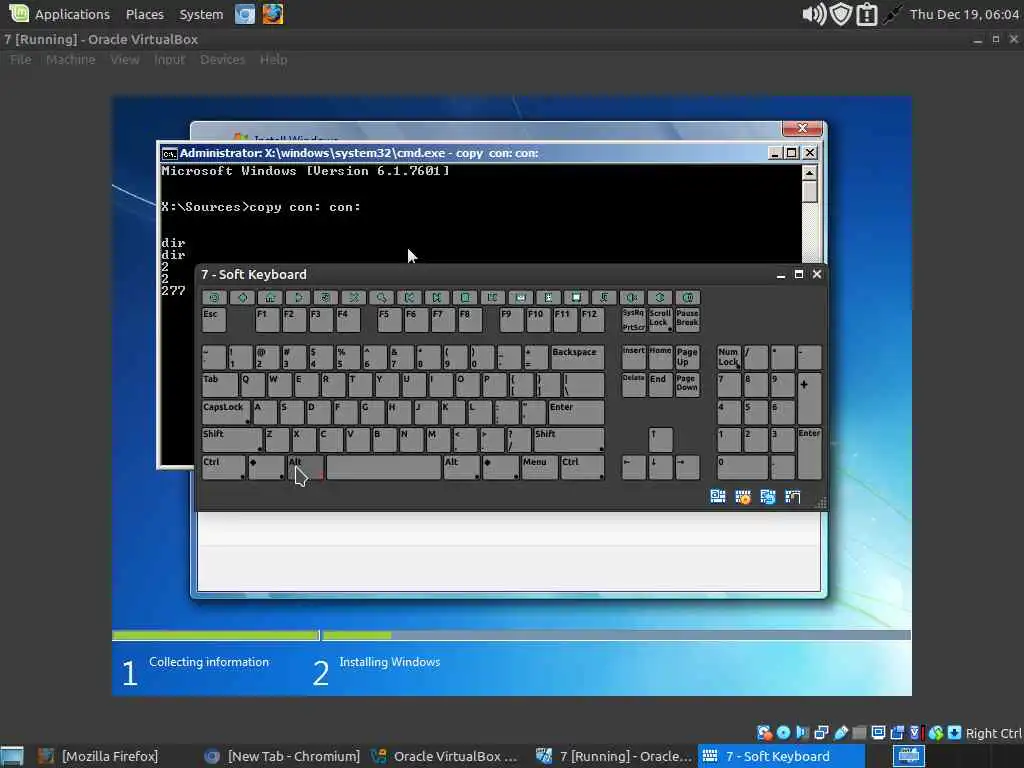Toggle the Num Lock key

[729, 357]
